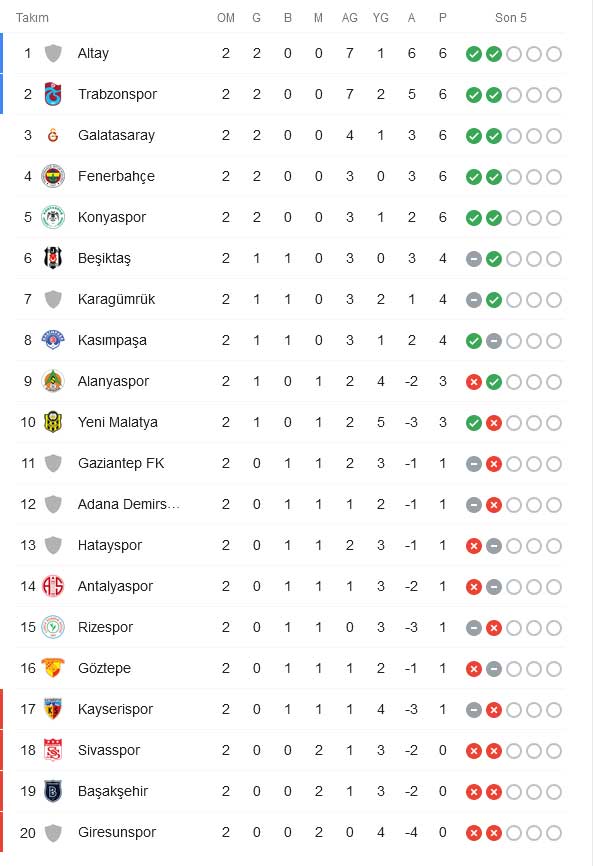Click Giresunspor's red loss indicator
Image resolution: width=594 pixels, height=866 pixels.
tap(473, 832)
